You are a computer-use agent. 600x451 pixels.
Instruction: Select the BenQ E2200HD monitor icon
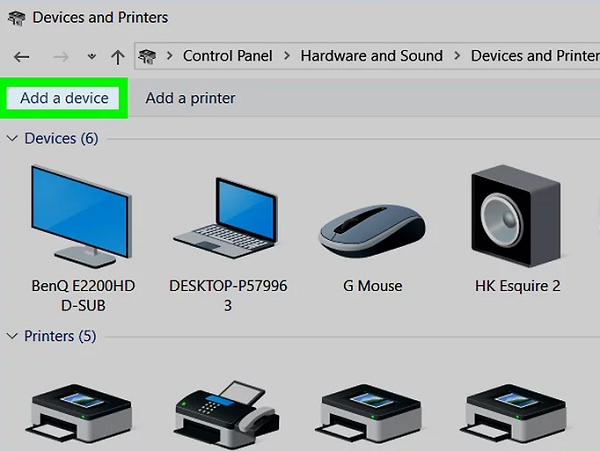[x=82, y=216]
